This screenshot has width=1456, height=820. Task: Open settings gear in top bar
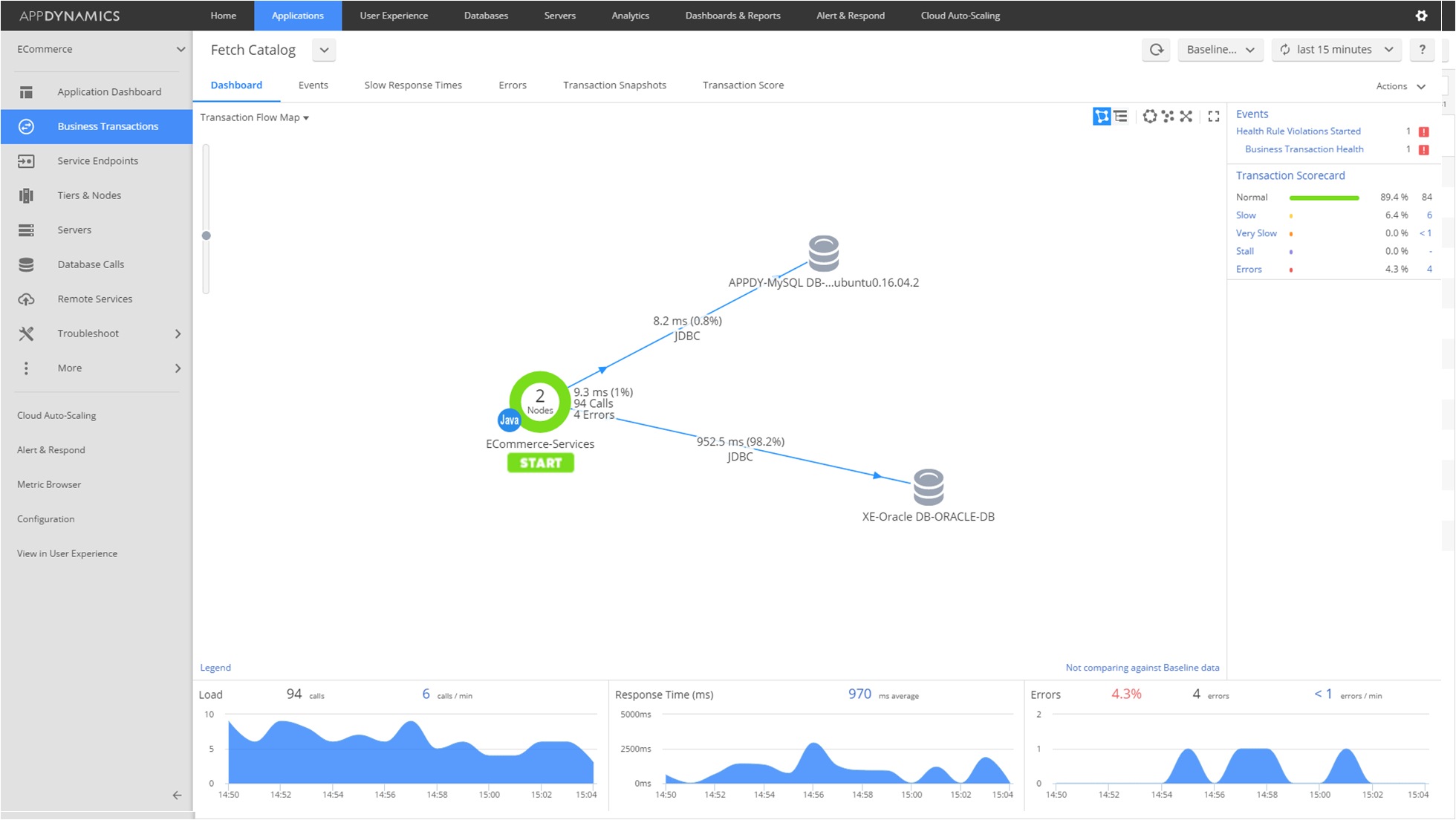click(x=1421, y=16)
